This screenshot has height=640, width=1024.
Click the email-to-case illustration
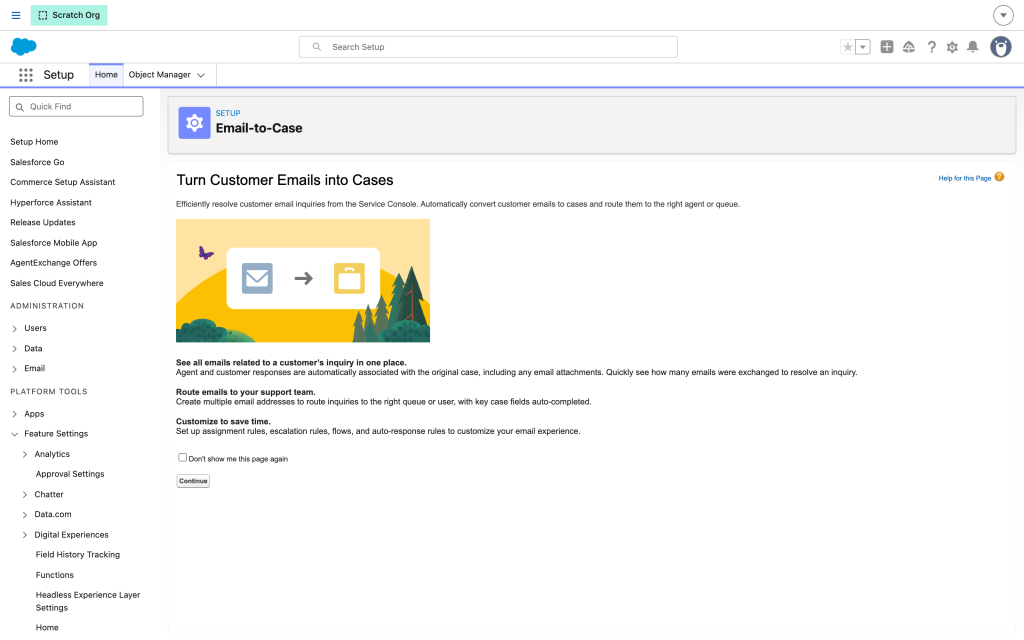(x=303, y=281)
